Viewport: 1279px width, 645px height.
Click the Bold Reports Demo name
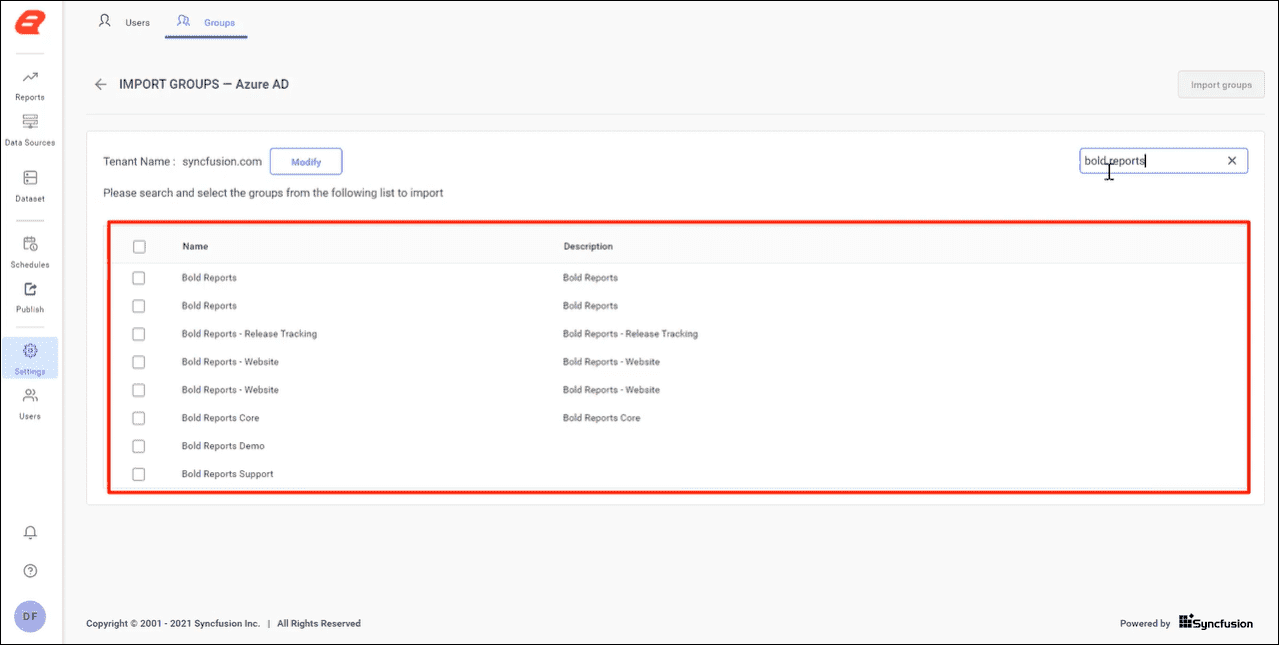(223, 446)
